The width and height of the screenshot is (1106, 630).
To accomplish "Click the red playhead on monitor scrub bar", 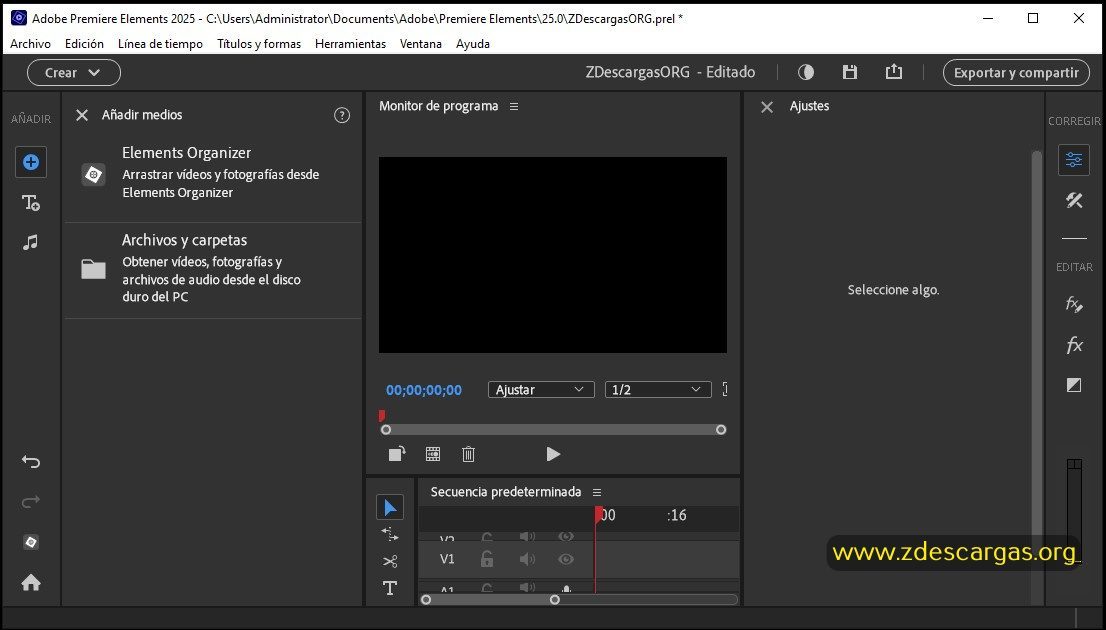I will [x=382, y=416].
